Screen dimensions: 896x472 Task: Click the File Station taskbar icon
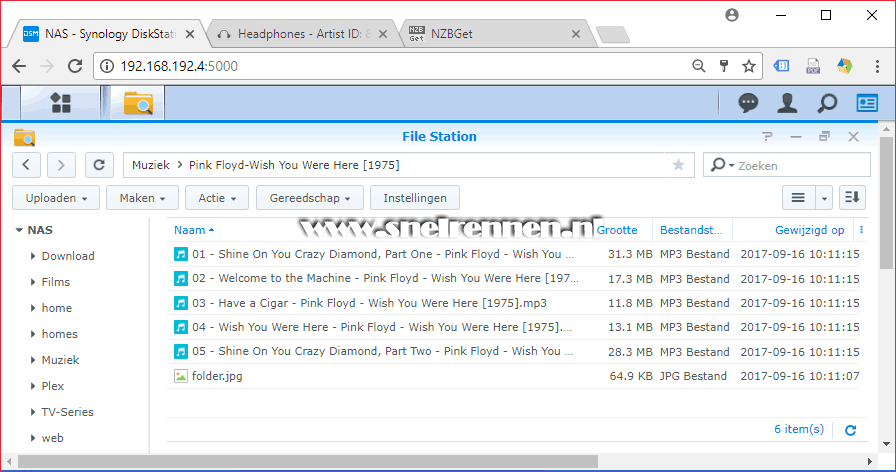click(x=138, y=103)
